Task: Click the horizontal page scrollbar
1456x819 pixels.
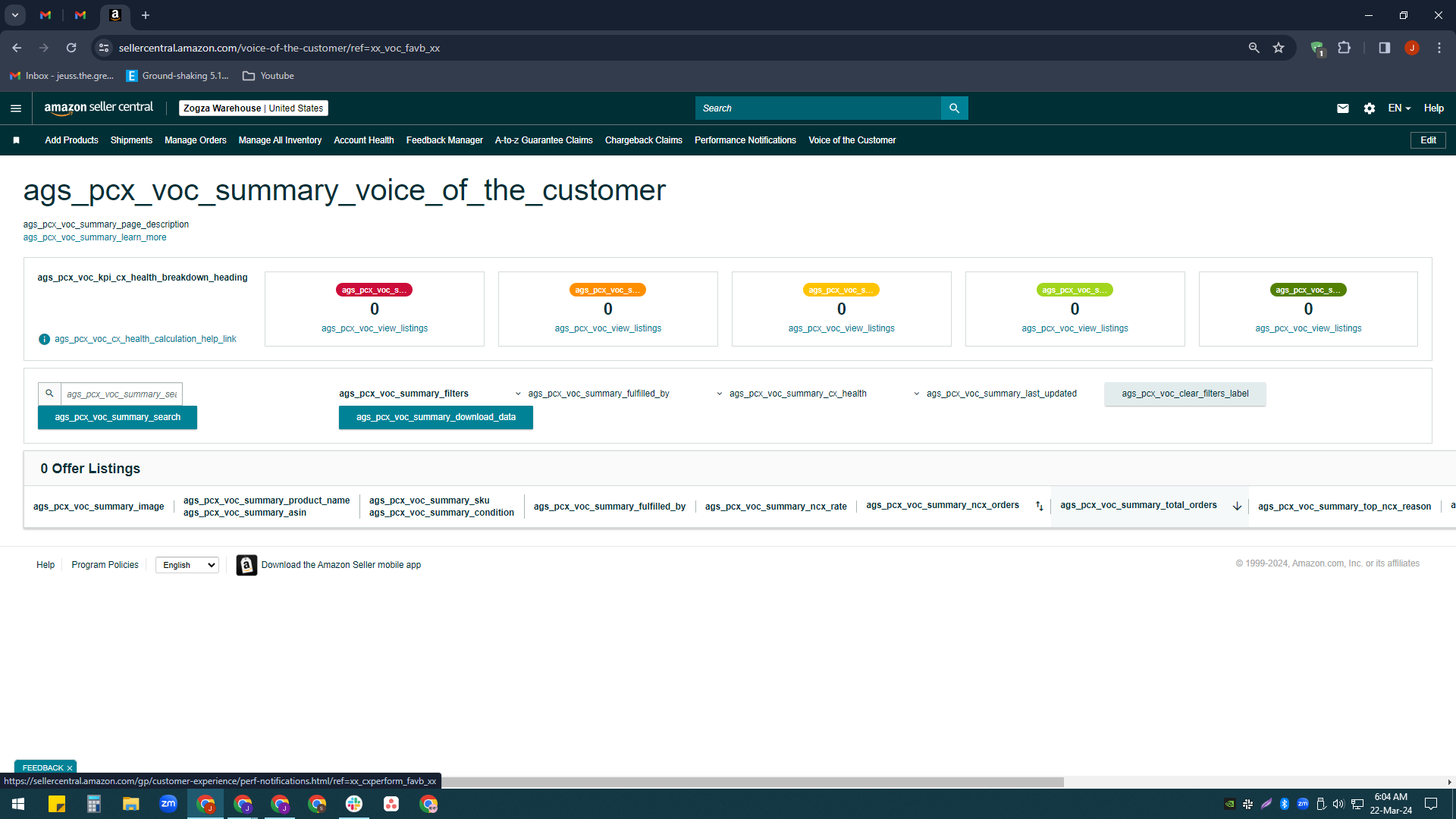Action: coord(751,782)
